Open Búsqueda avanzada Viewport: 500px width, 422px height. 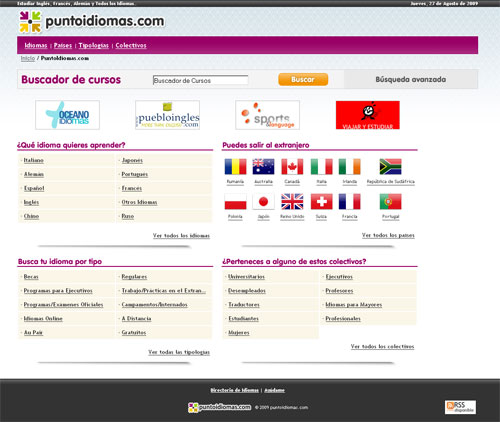(411, 79)
